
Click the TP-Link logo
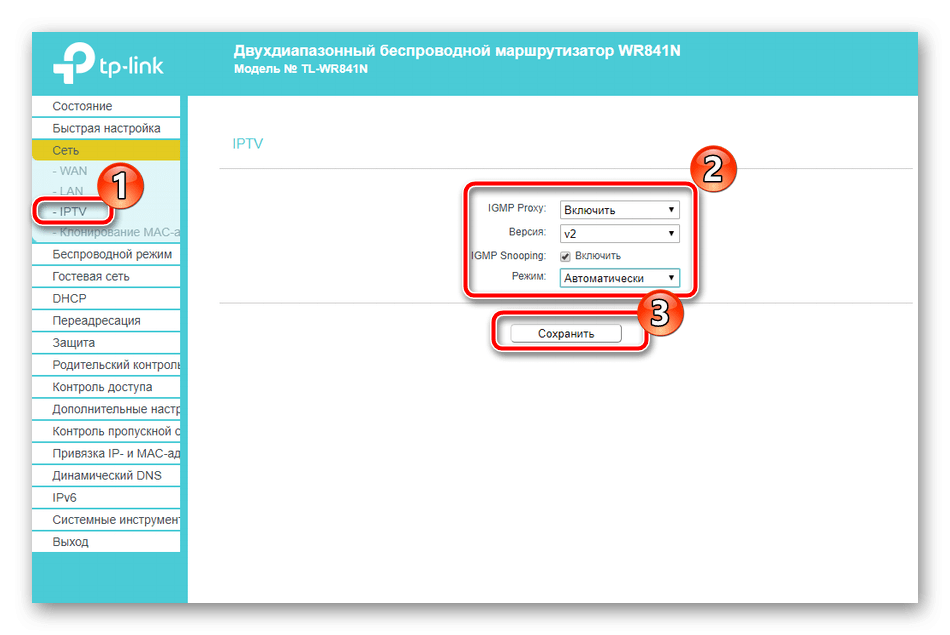[x=107, y=64]
